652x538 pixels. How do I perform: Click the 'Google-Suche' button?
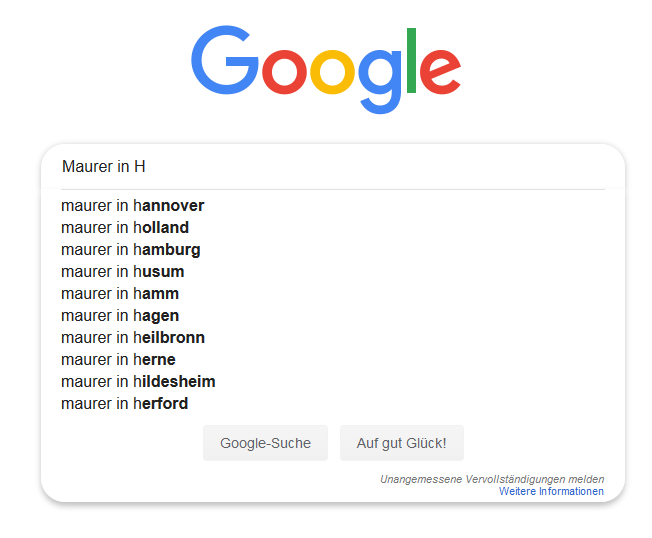[265, 443]
